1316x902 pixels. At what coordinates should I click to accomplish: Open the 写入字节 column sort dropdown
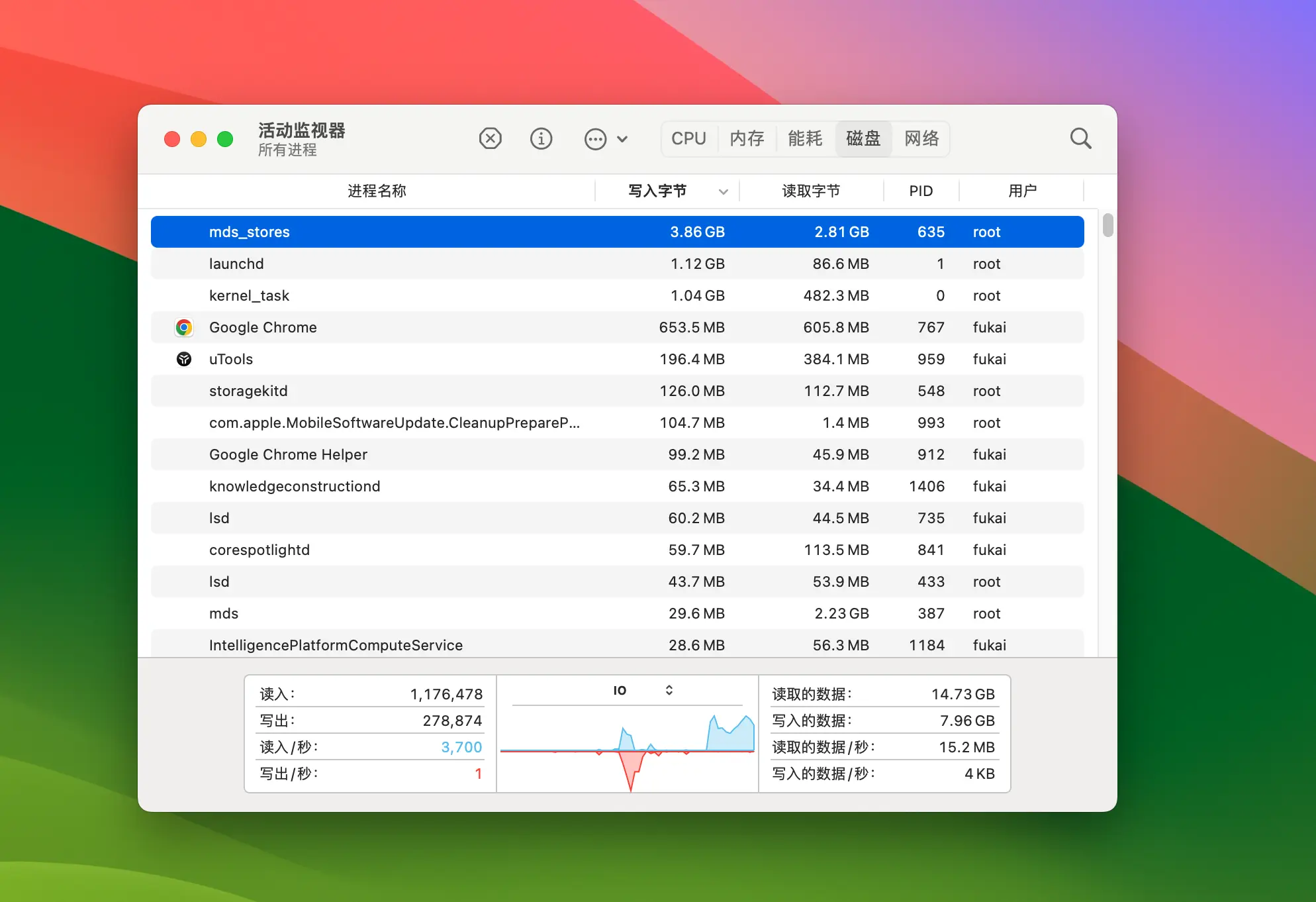click(x=723, y=191)
